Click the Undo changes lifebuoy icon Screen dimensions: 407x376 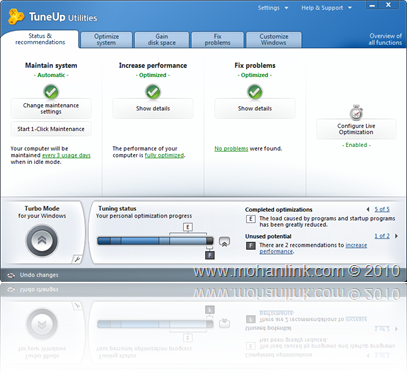[11, 275]
